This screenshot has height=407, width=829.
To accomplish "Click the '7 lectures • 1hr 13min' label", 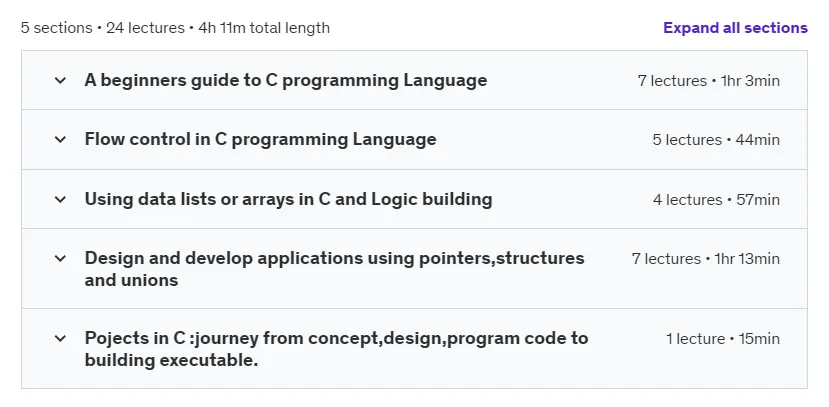I will pos(706,259).
